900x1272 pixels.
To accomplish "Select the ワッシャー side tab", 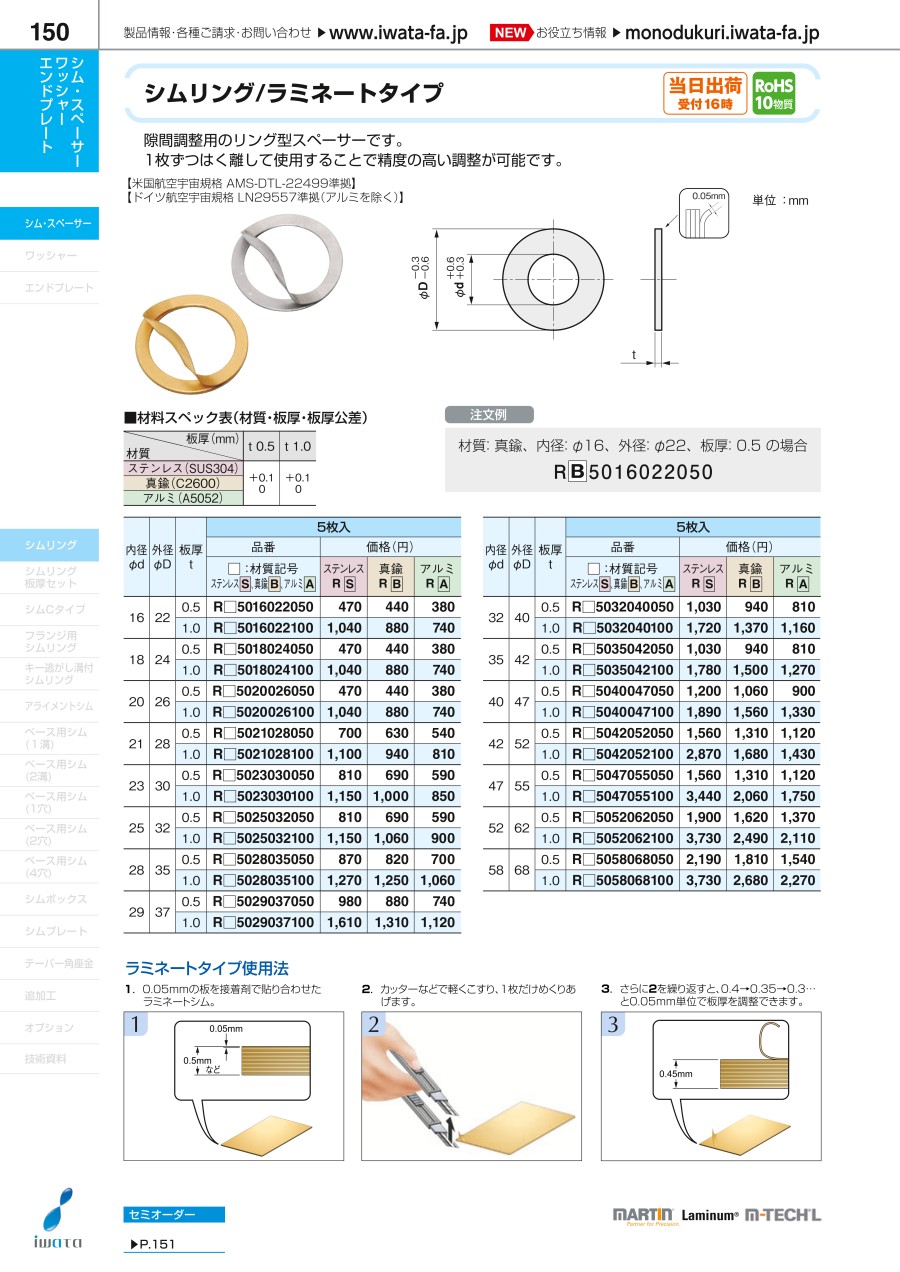I will click(x=50, y=256).
